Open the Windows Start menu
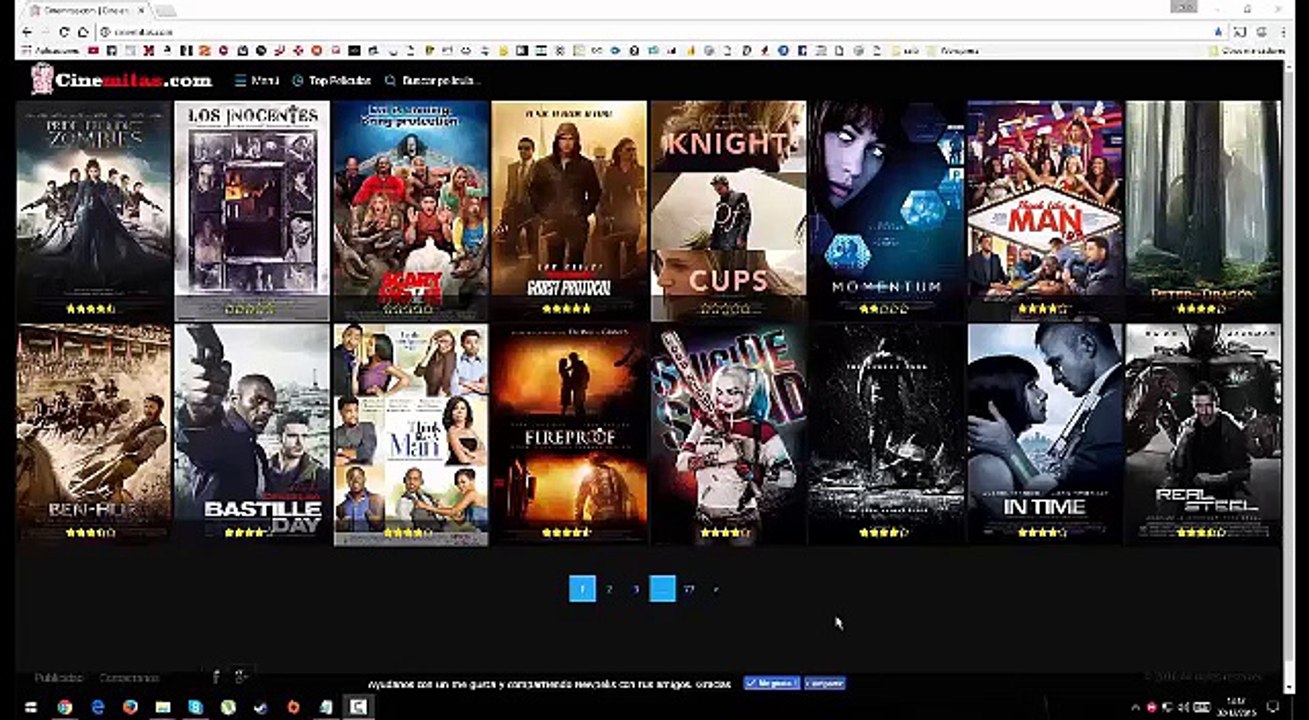This screenshot has height=720, width=1309. click(30, 707)
